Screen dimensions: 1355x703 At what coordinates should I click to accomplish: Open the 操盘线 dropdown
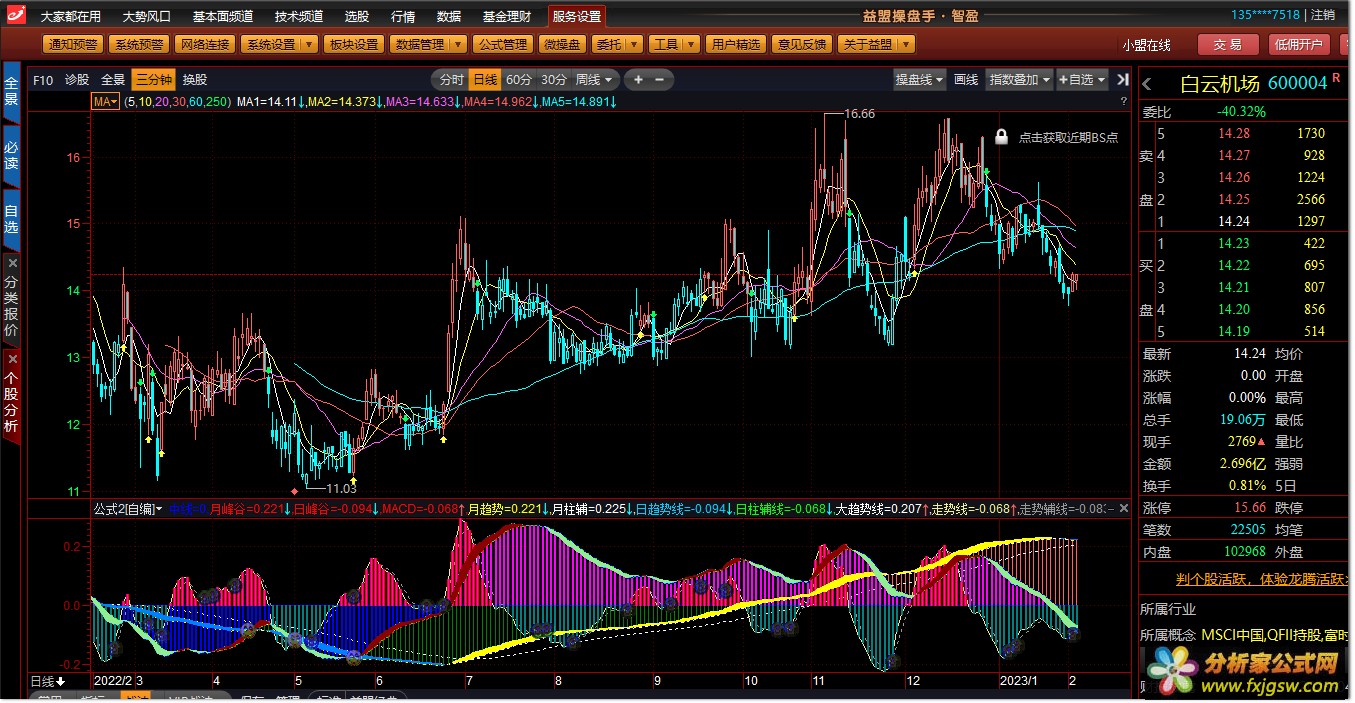[920, 80]
